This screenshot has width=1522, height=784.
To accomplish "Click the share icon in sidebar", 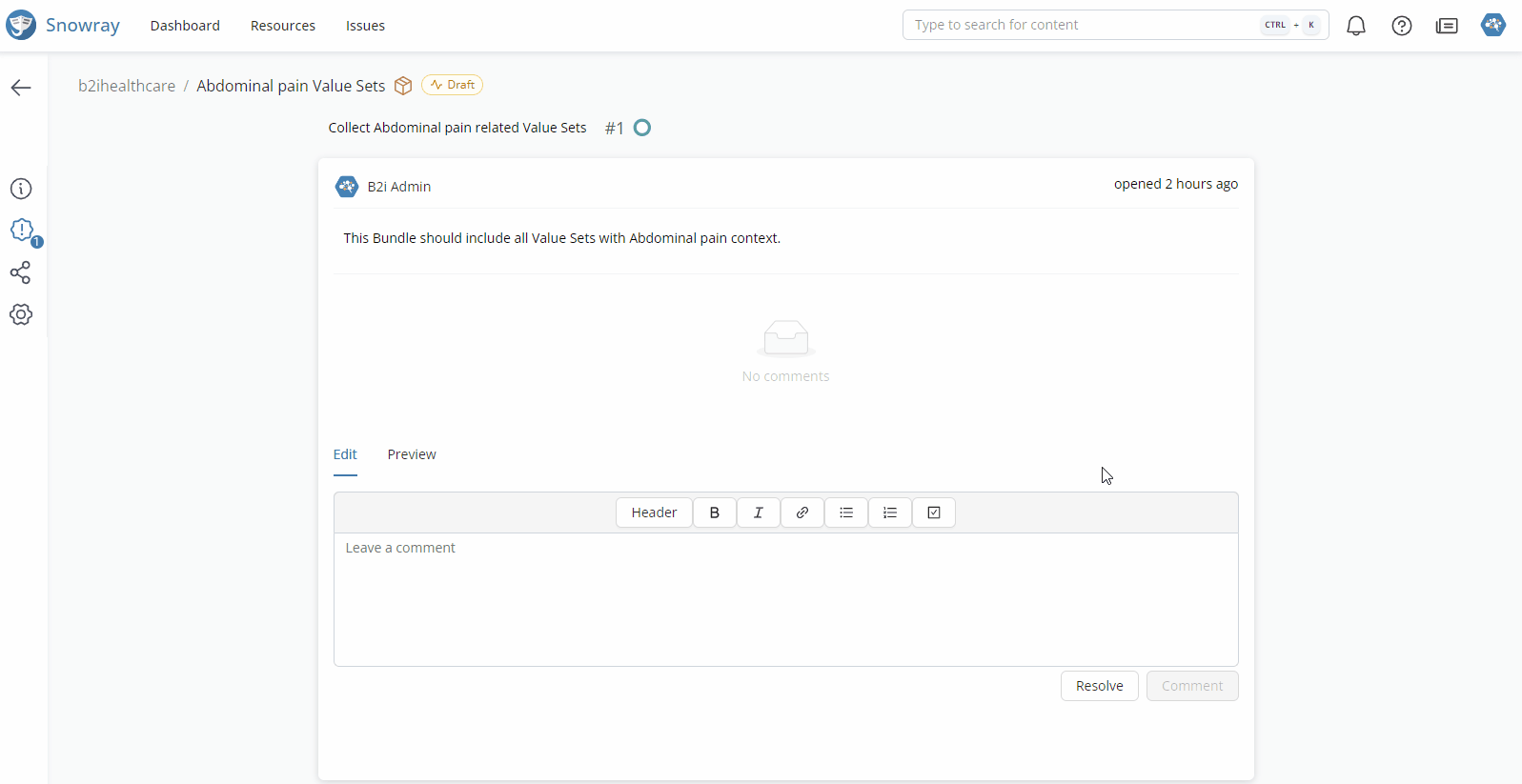I will (21, 273).
